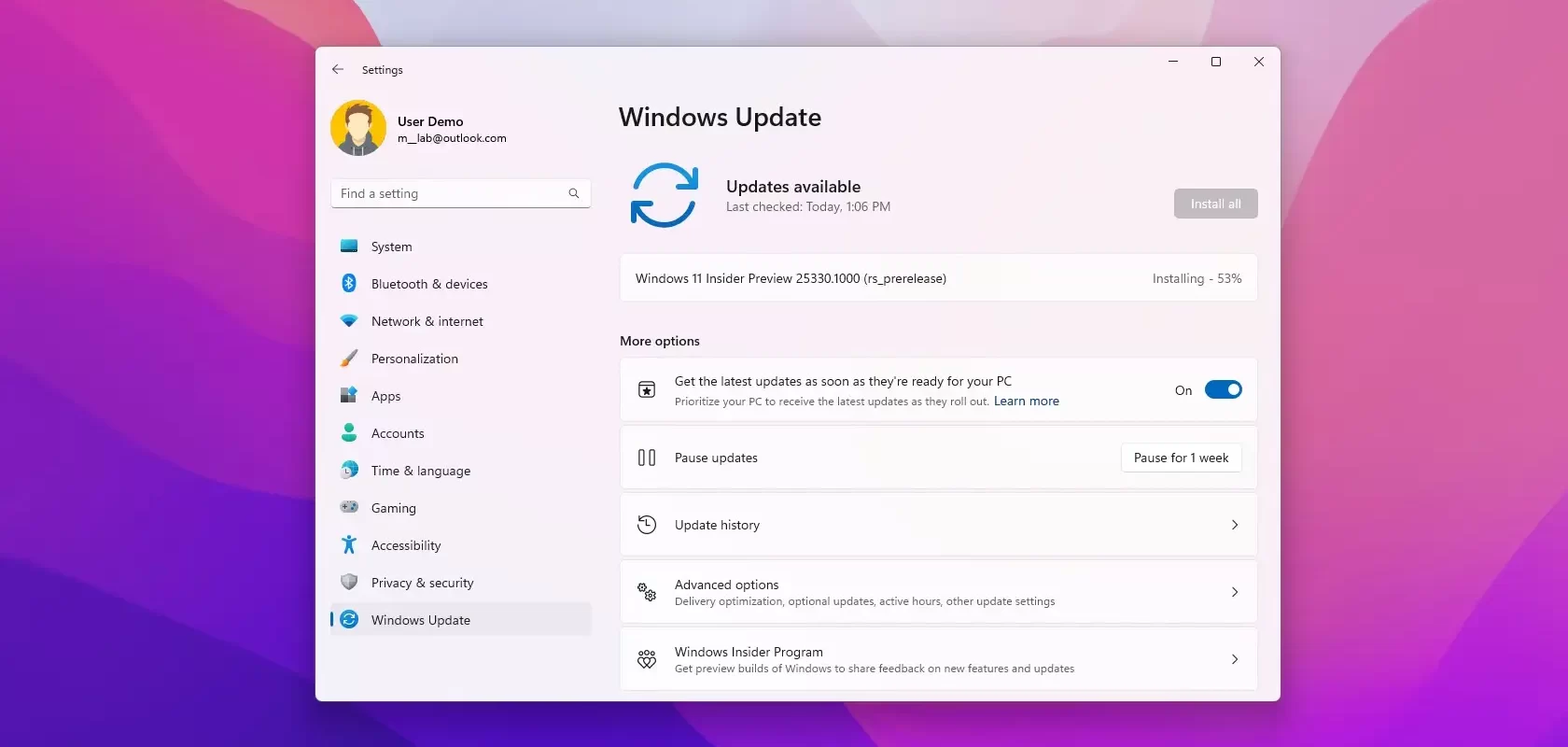Click the Apps icon in sidebar
This screenshot has height=747, width=1568.
[x=349, y=395]
